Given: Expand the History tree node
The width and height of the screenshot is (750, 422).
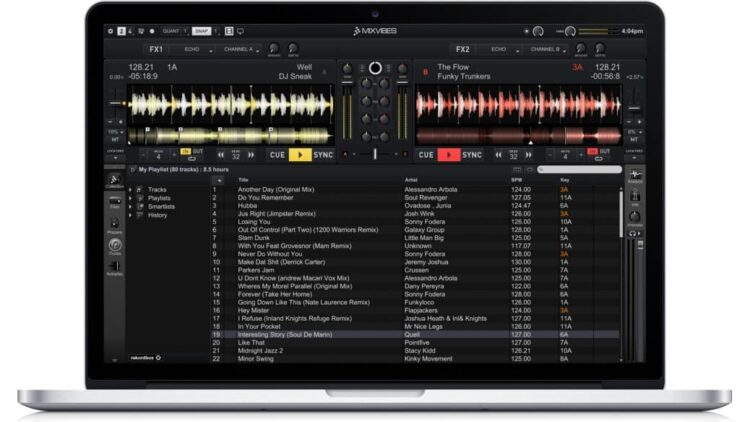Looking at the screenshot, I should [130, 215].
